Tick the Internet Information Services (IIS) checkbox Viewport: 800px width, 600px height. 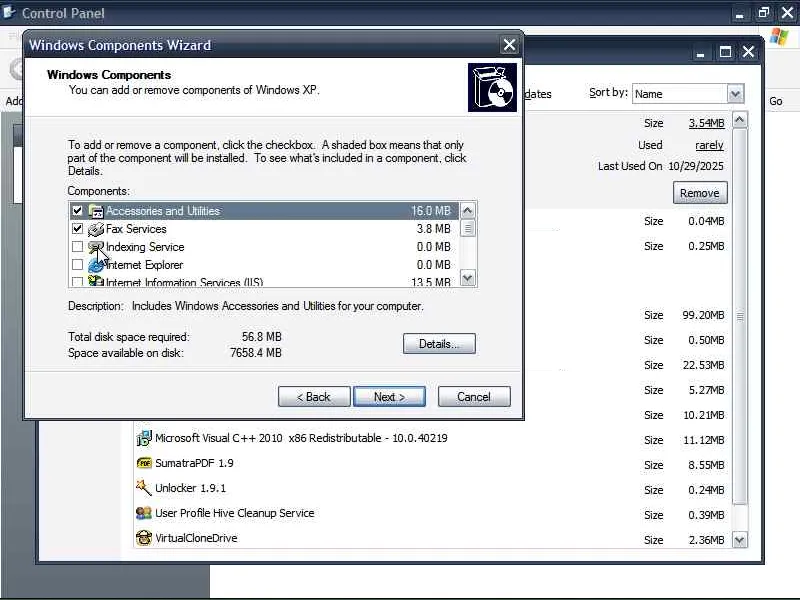point(77,281)
